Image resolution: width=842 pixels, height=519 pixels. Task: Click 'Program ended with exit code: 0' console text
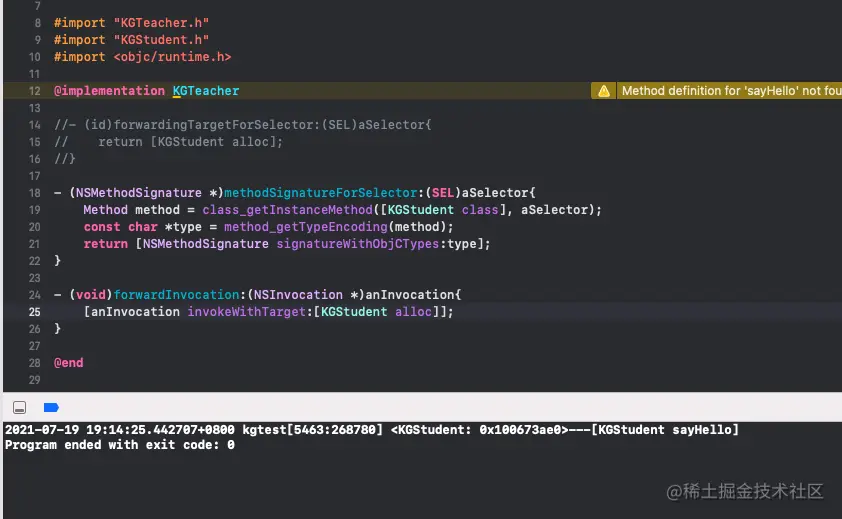[x=120, y=445]
